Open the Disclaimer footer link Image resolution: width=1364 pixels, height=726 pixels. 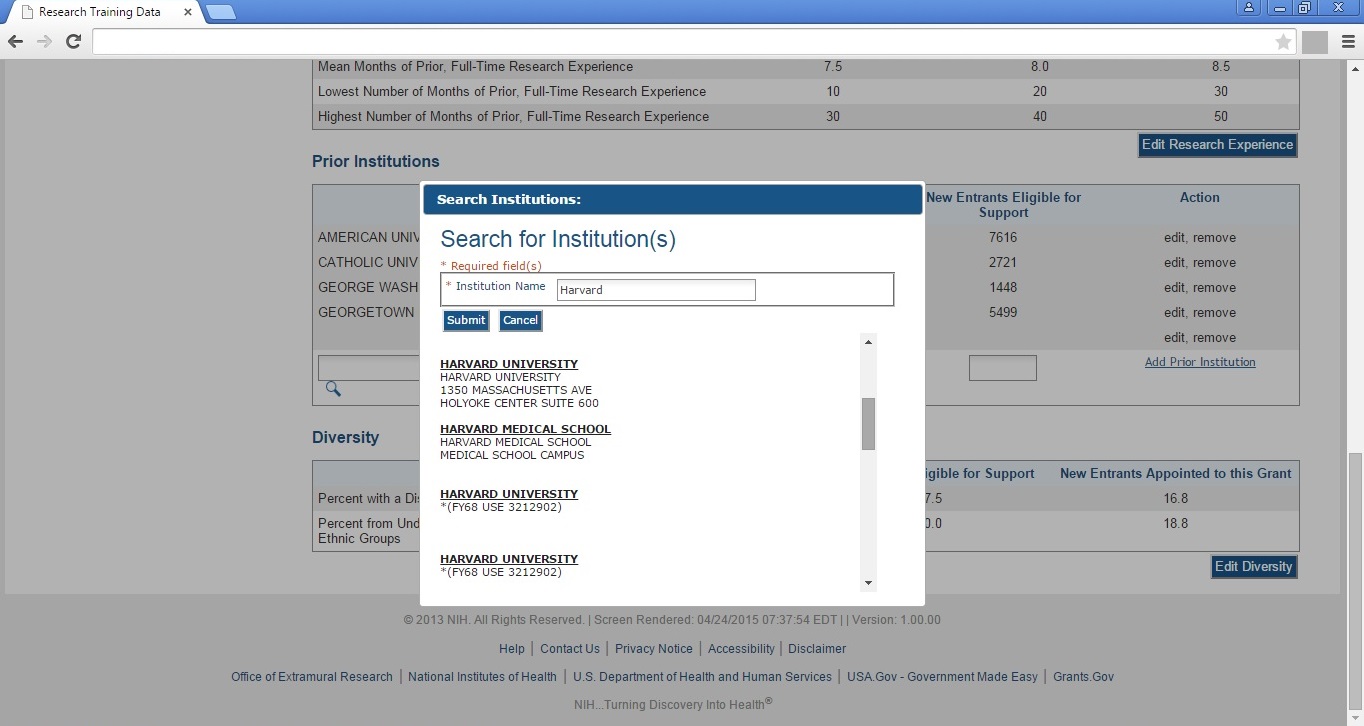tap(817, 649)
